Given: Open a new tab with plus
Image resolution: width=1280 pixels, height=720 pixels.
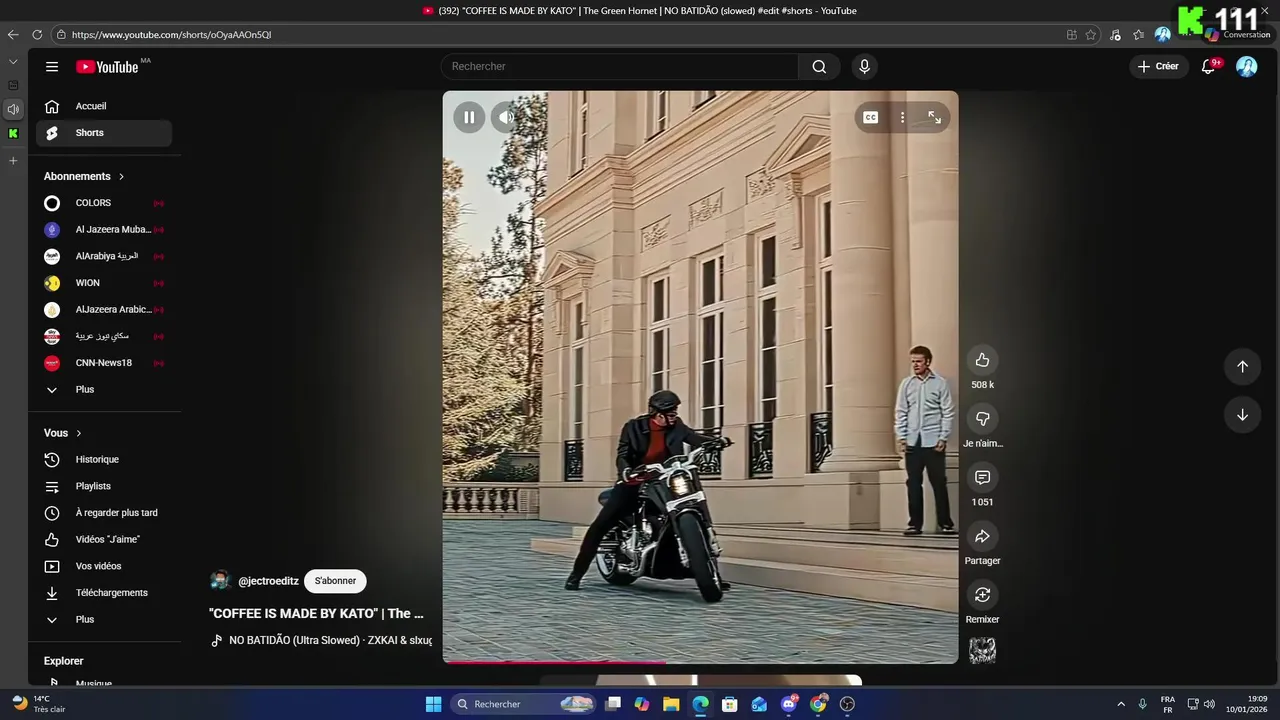Looking at the screenshot, I should pyautogui.click(x=13, y=160).
